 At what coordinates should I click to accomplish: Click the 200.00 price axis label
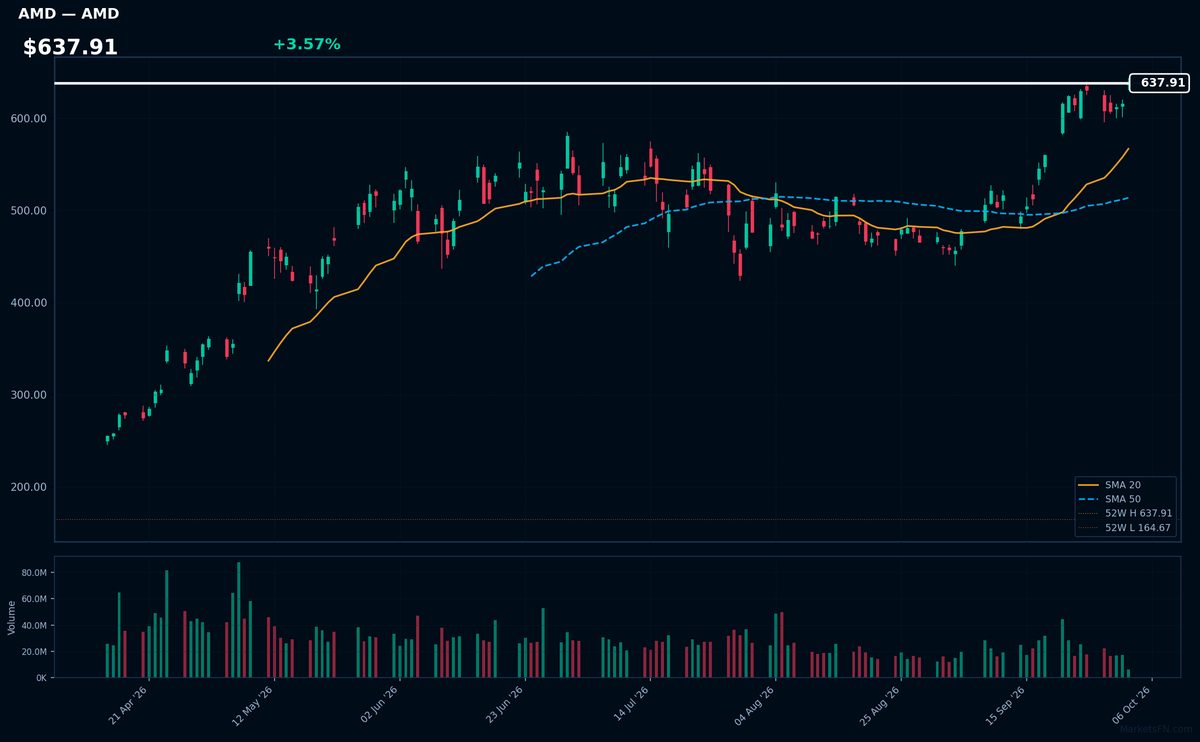click(28, 487)
